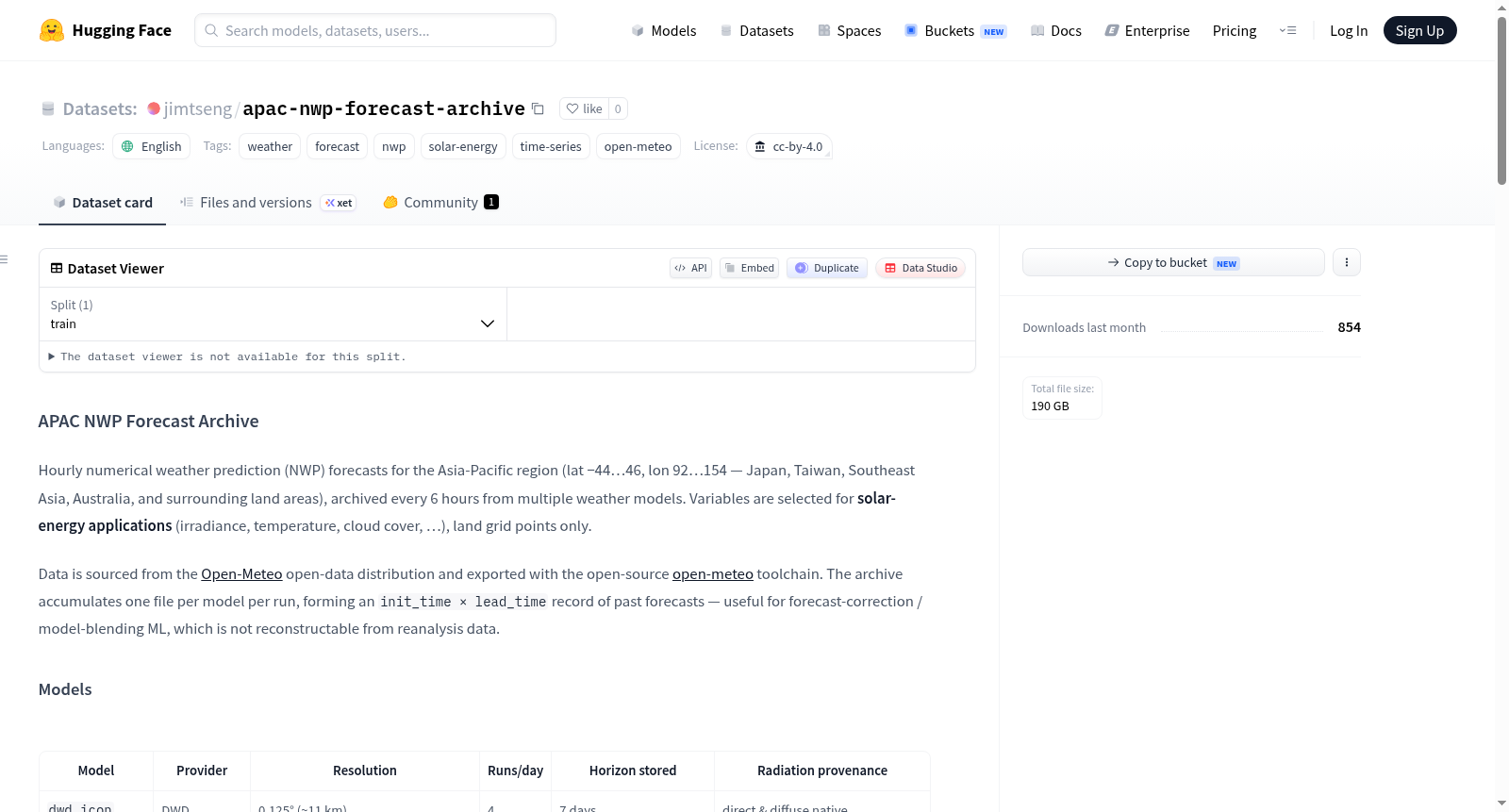
Task: Select the forecast tag
Action: (x=337, y=146)
